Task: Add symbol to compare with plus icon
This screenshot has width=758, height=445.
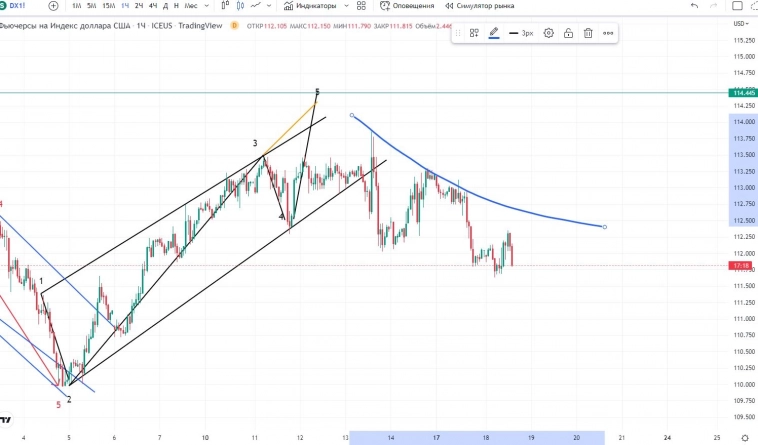Action: click(53, 6)
